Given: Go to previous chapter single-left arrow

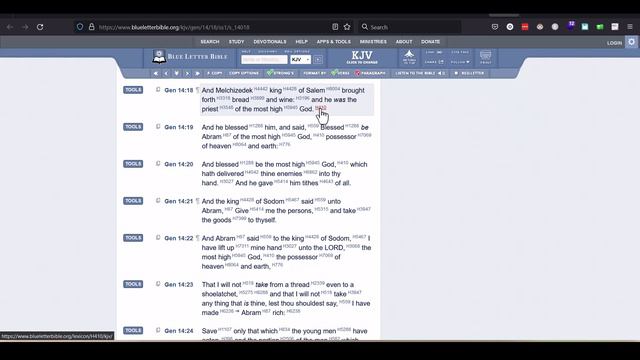Looking at the screenshot, I should click(x=166, y=73).
